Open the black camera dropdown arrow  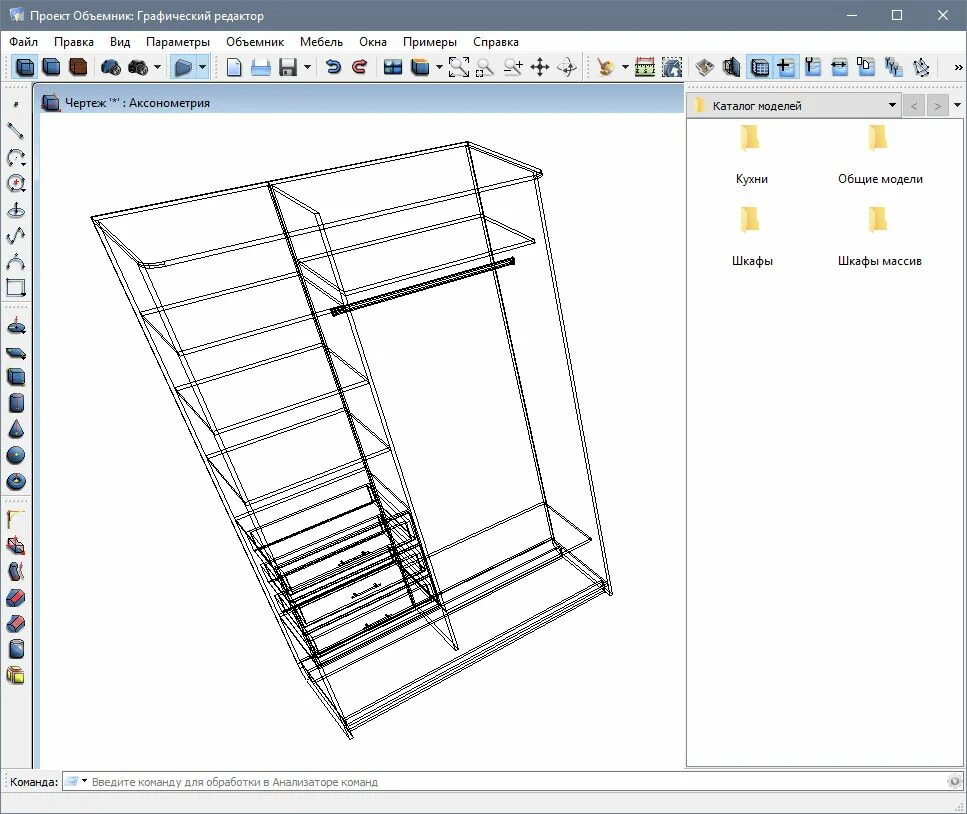coord(157,67)
